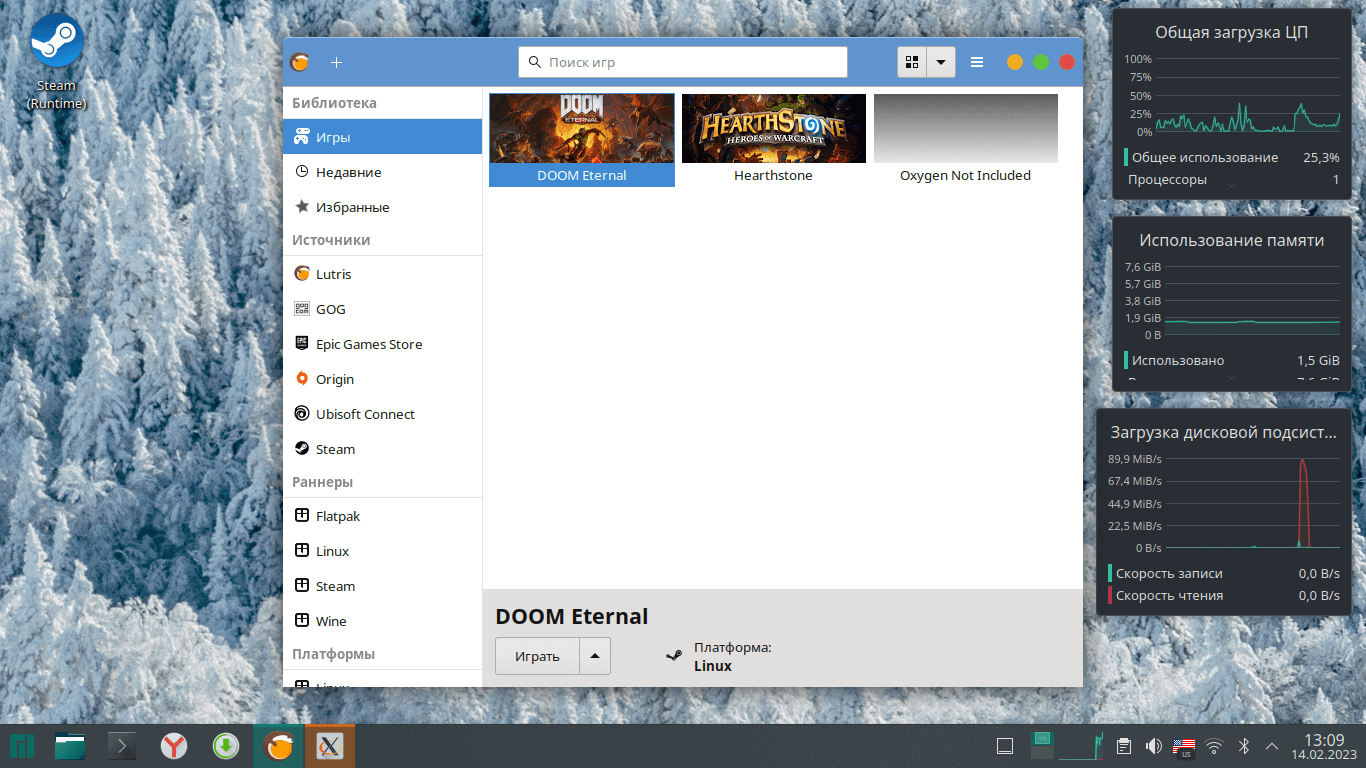Click the plus icon to add a game
Viewport: 1366px width, 768px height.
336,62
